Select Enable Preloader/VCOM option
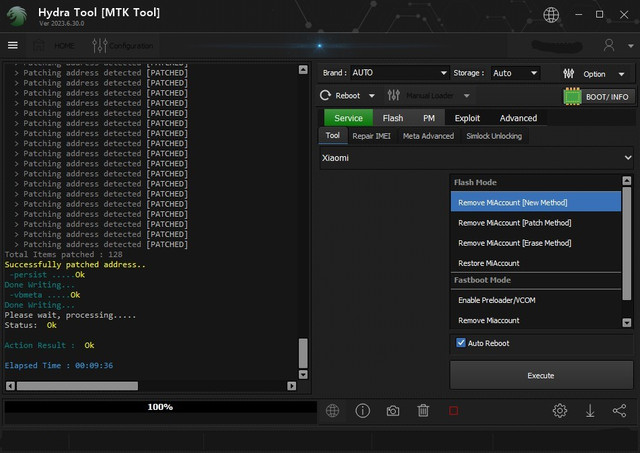Image resolution: width=640 pixels, height=453 pixels. 536,300
